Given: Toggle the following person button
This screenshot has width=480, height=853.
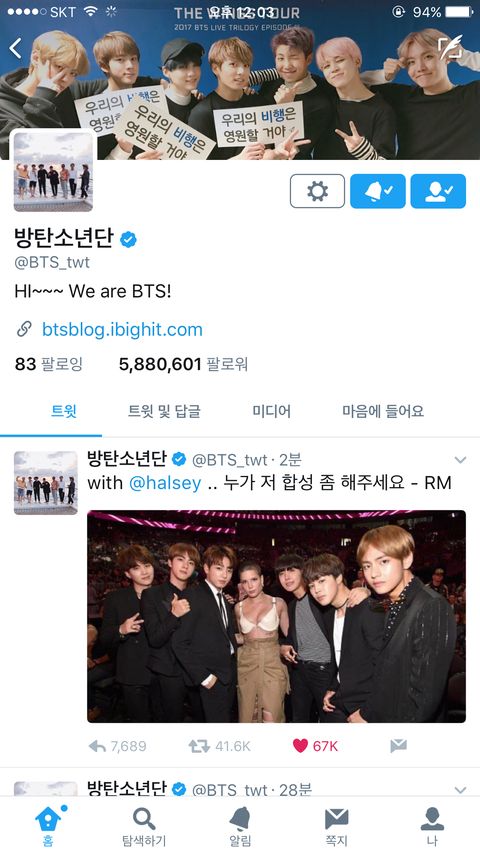Looking at the screenshot, I should 438,191.
